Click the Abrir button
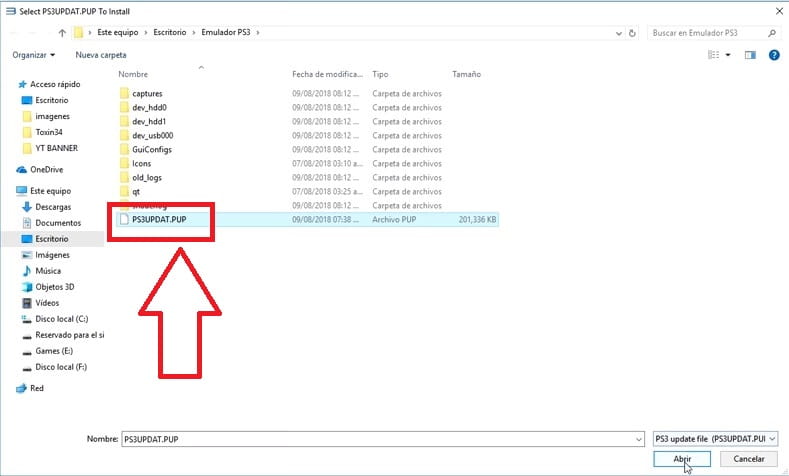The width and height of the screenshot is (789, 476). coord(681,459)
